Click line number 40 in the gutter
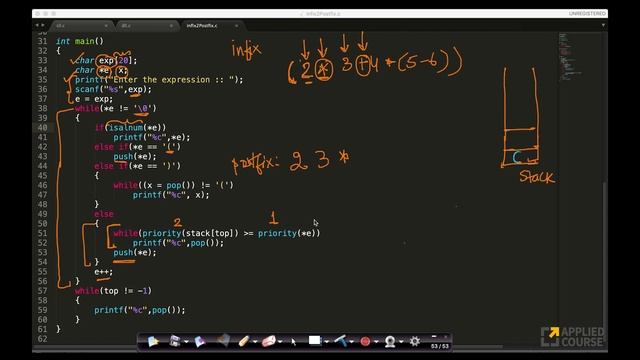Screen dimensions: 640x360 [42, 128]
